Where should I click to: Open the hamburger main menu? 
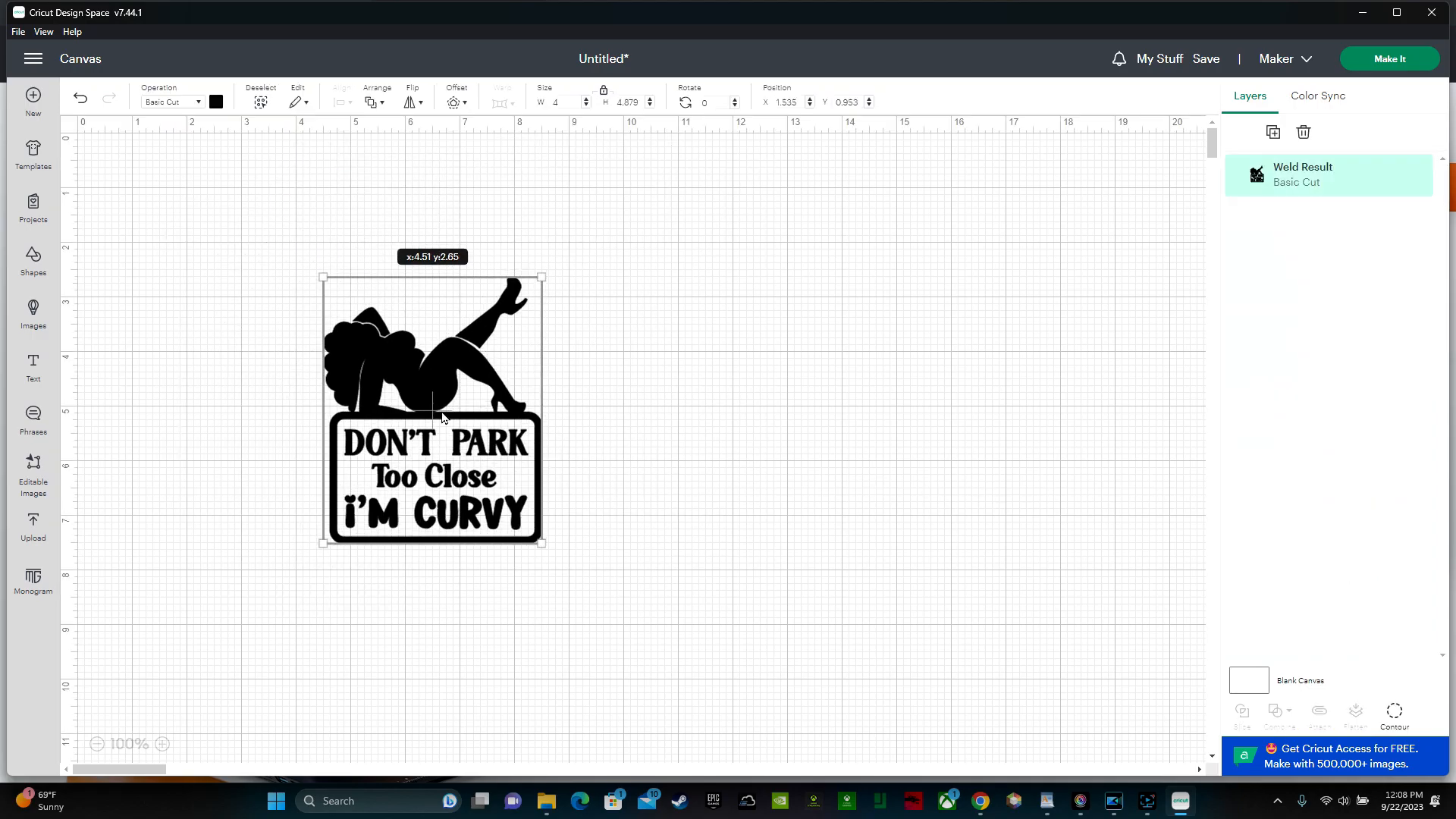pos(33,59)
